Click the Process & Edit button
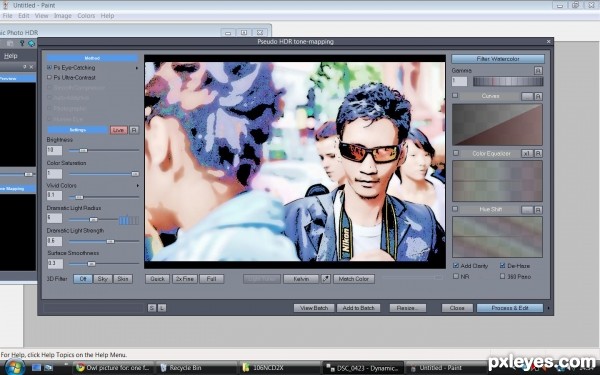The width and height of the screenshot is (600, 375). tap(510, 308)
